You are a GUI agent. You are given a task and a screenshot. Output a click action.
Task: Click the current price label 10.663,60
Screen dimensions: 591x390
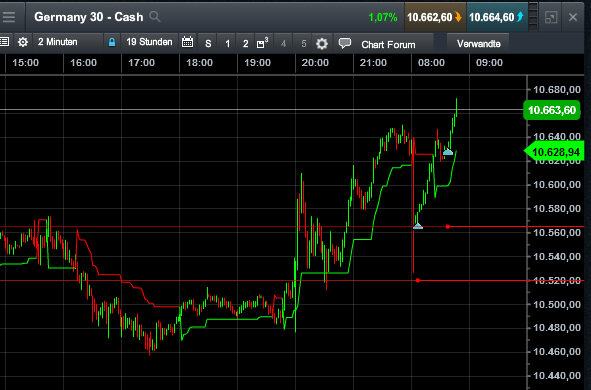(552, 110)
